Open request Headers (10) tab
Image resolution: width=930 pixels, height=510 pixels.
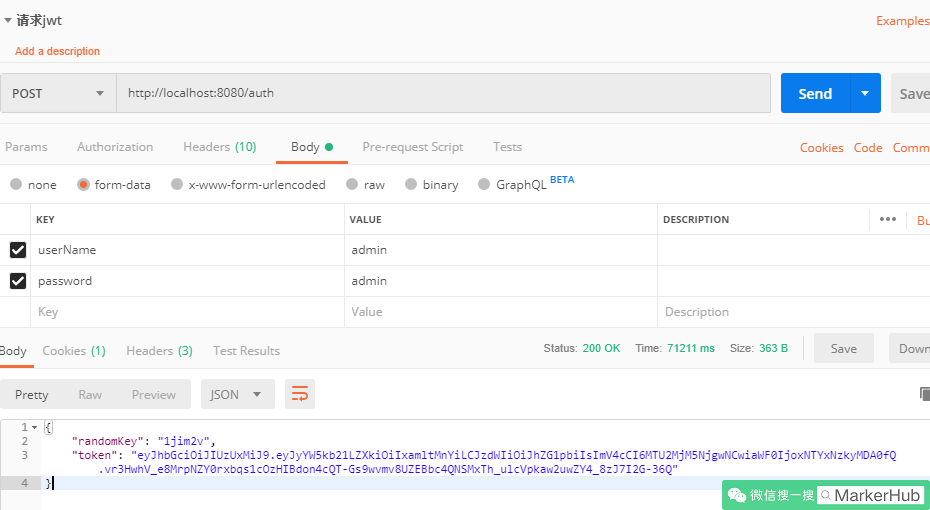(219, 147)
